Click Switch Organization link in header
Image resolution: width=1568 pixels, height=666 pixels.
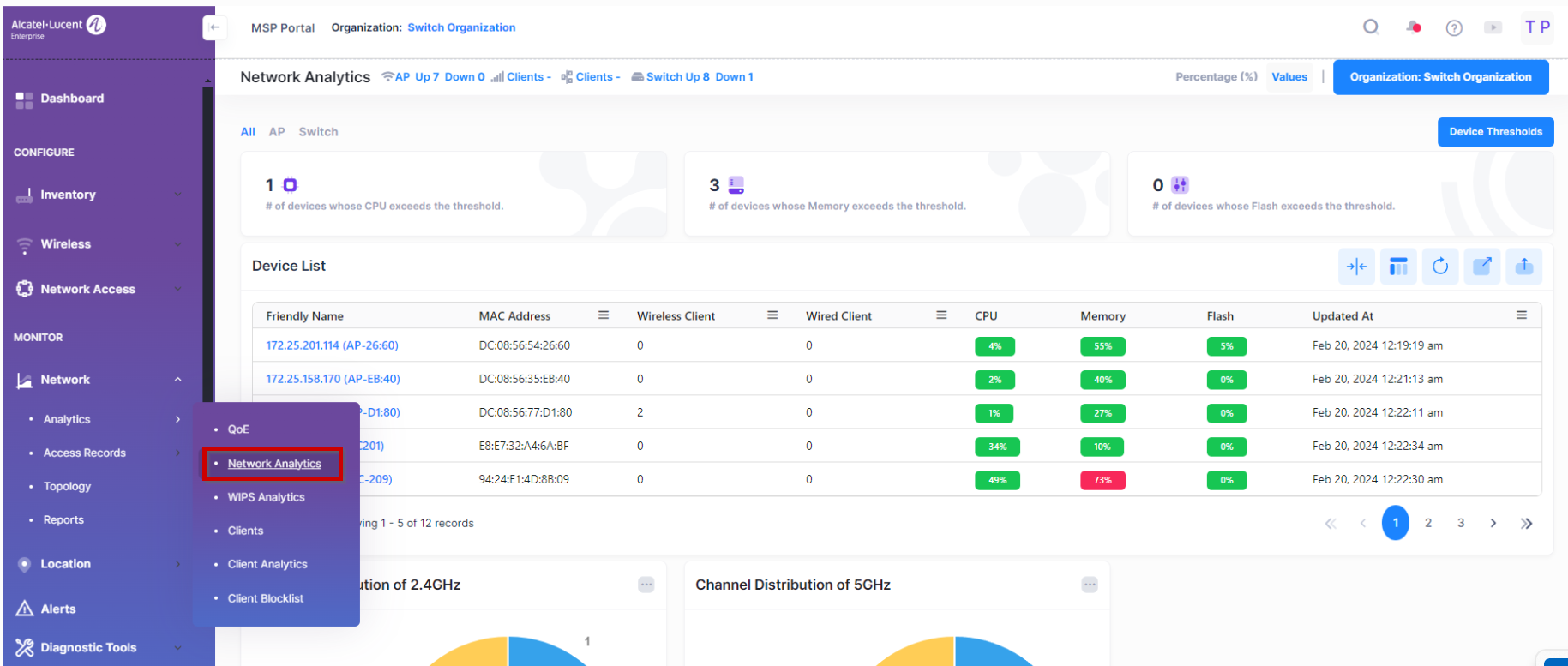(461, 27)
